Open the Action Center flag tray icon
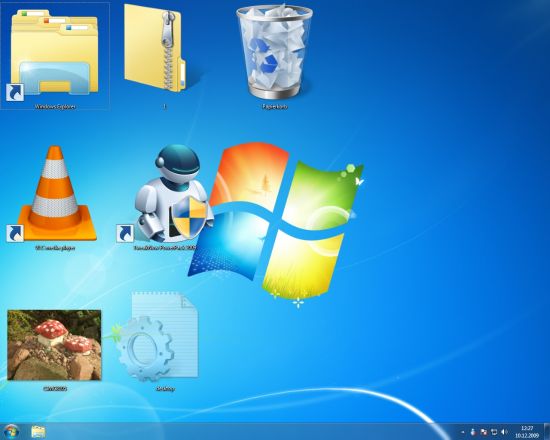 pos(483,432)
